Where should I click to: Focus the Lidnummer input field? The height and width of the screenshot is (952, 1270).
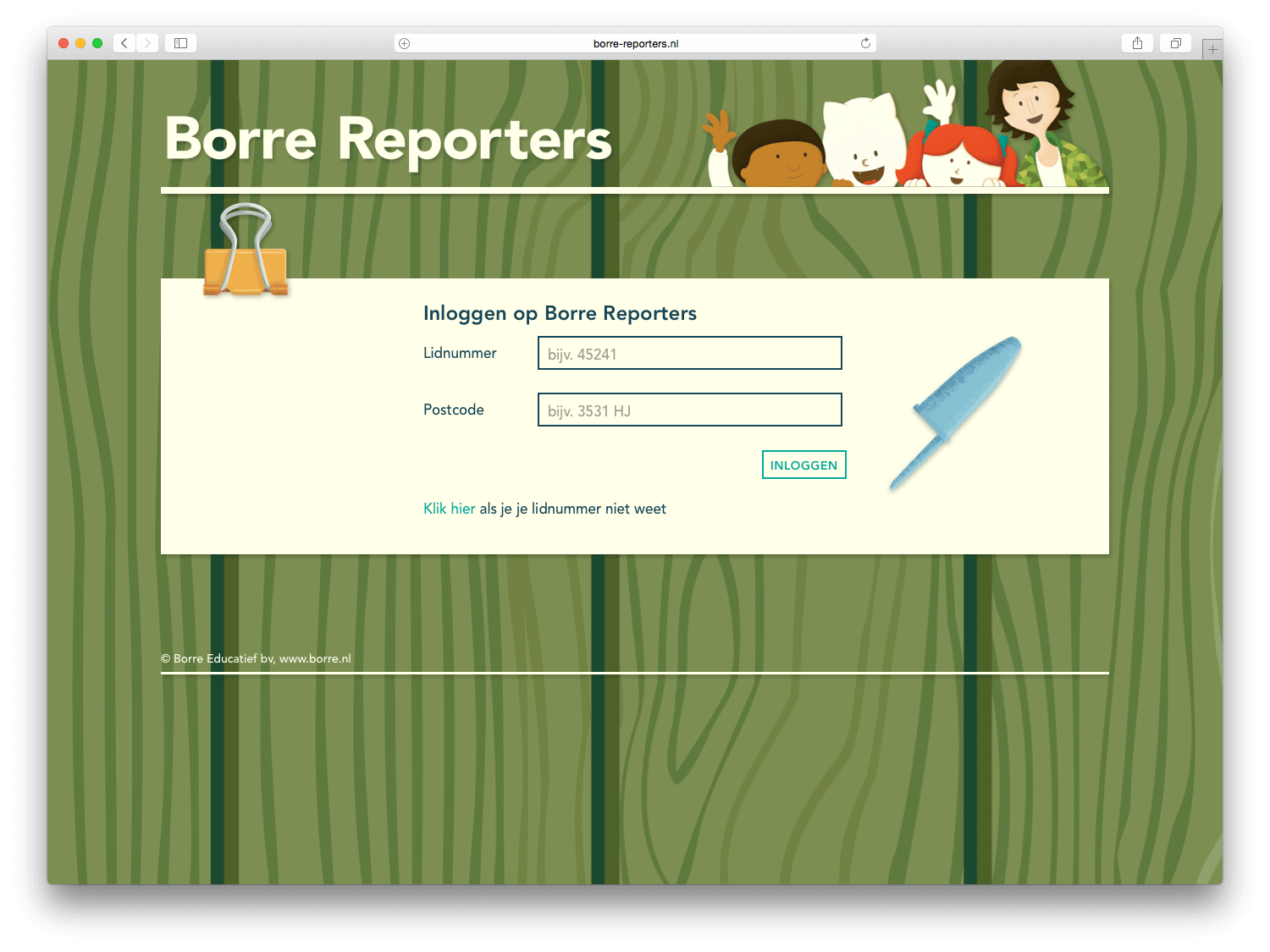[x=690, y=353]
